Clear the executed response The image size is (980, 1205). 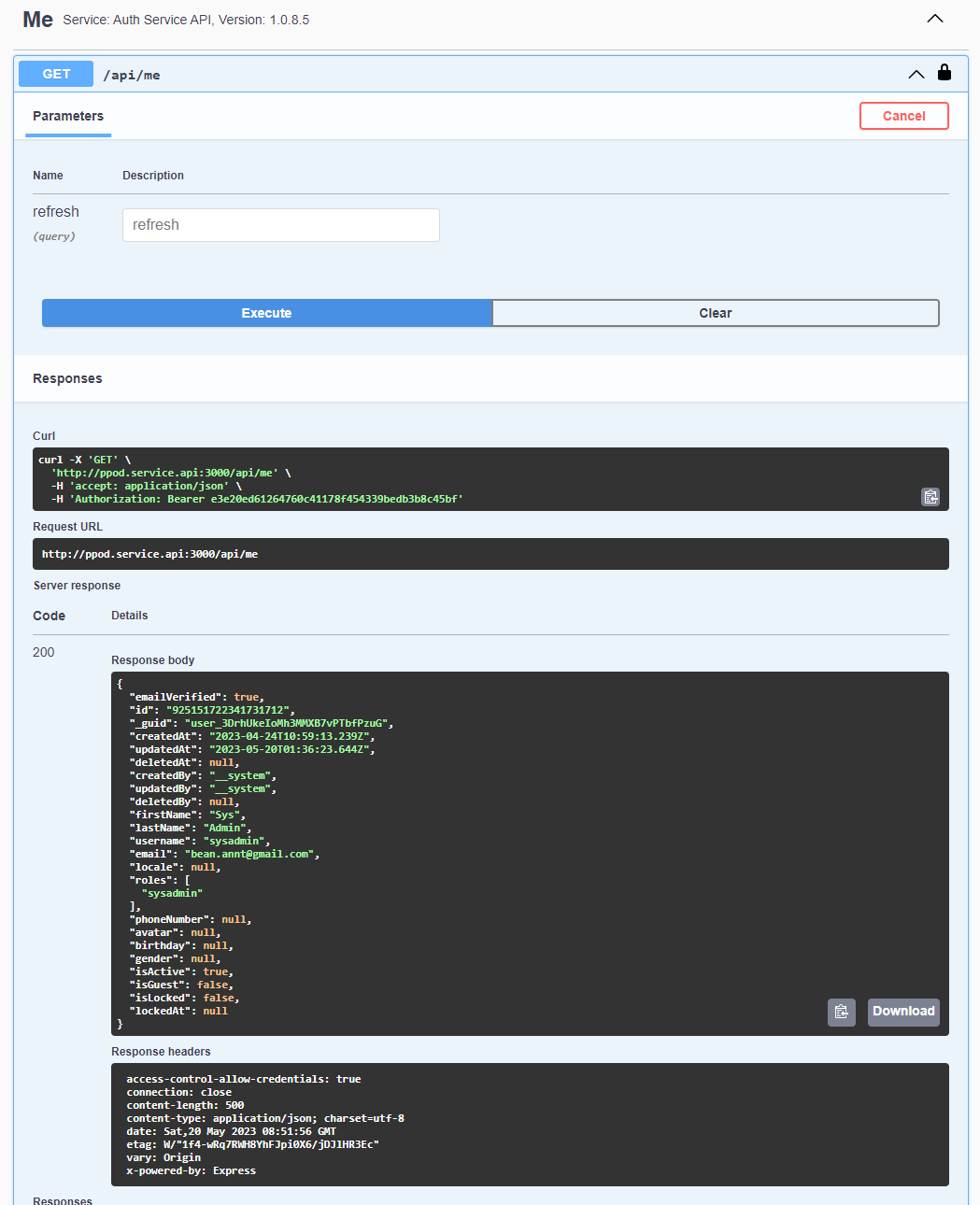click(715, 313)
